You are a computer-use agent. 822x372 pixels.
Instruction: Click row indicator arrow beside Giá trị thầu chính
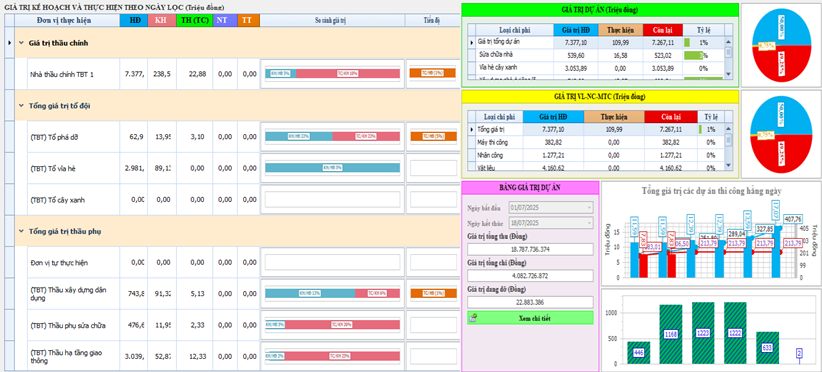[x=9, y=42]
